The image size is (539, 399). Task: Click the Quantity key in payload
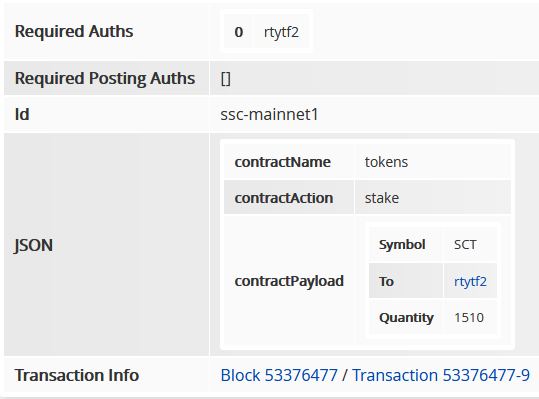[x=406, y=318]
